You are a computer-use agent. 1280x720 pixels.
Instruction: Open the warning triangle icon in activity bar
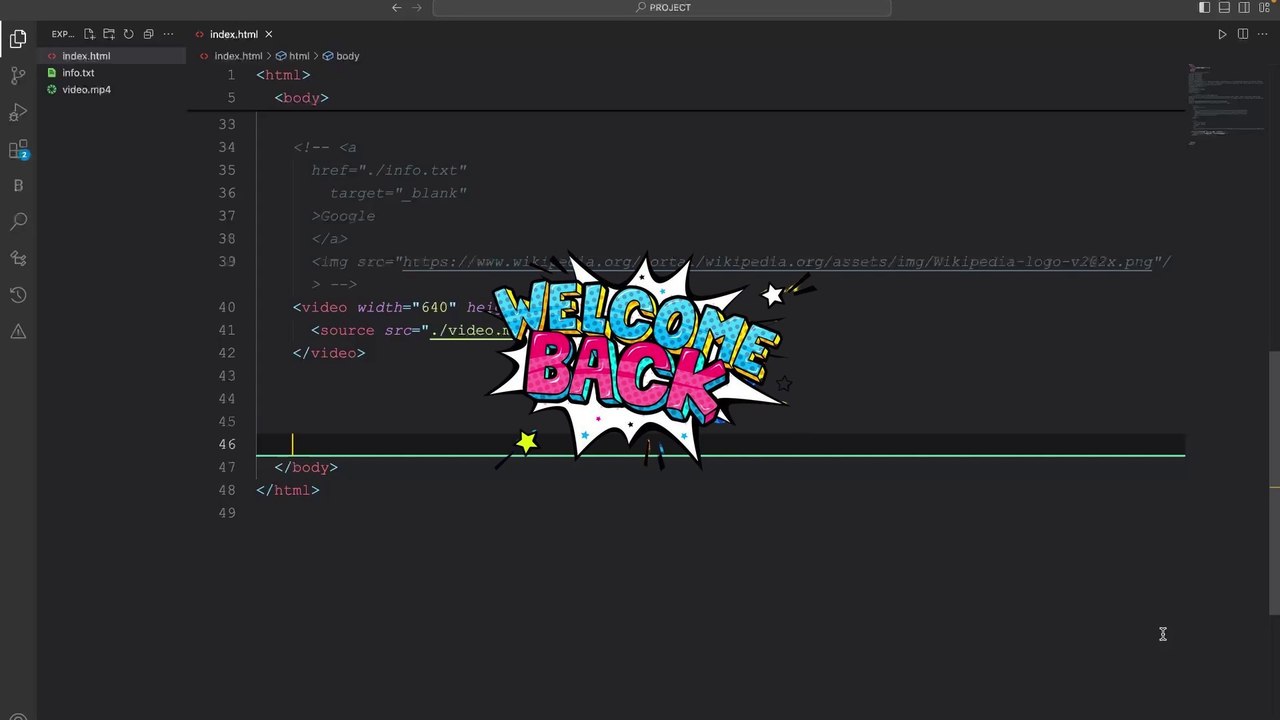[x=18, y=331]
